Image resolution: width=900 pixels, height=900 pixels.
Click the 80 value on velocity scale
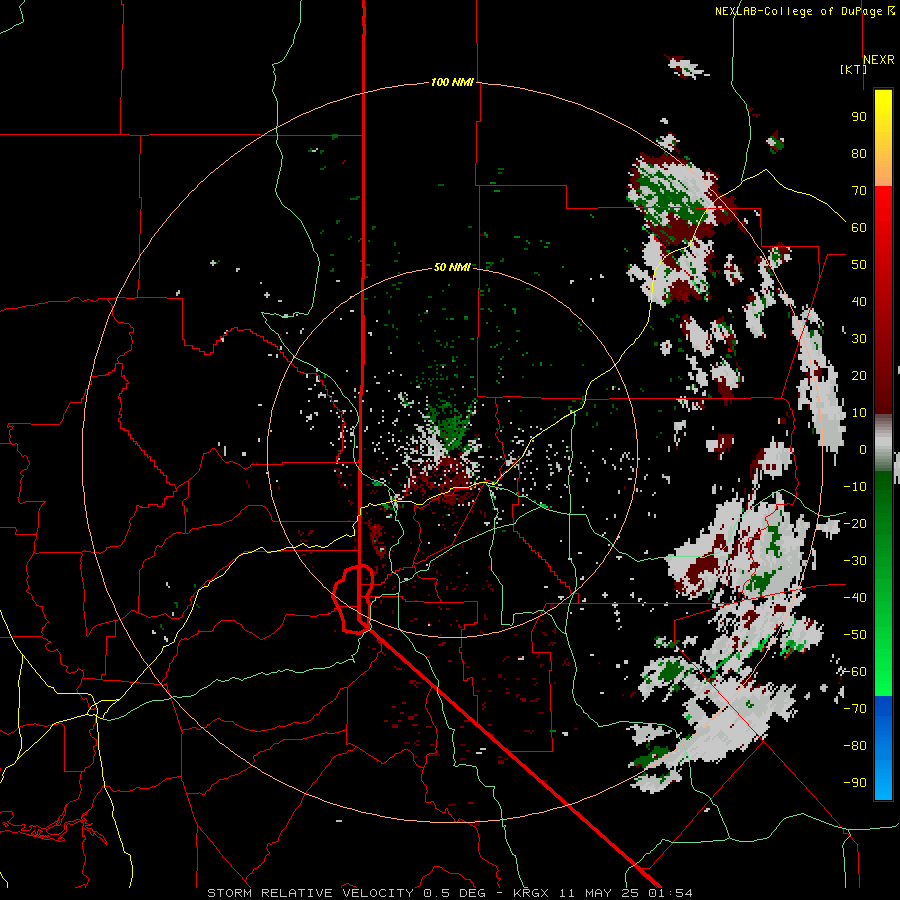[859, 153]
